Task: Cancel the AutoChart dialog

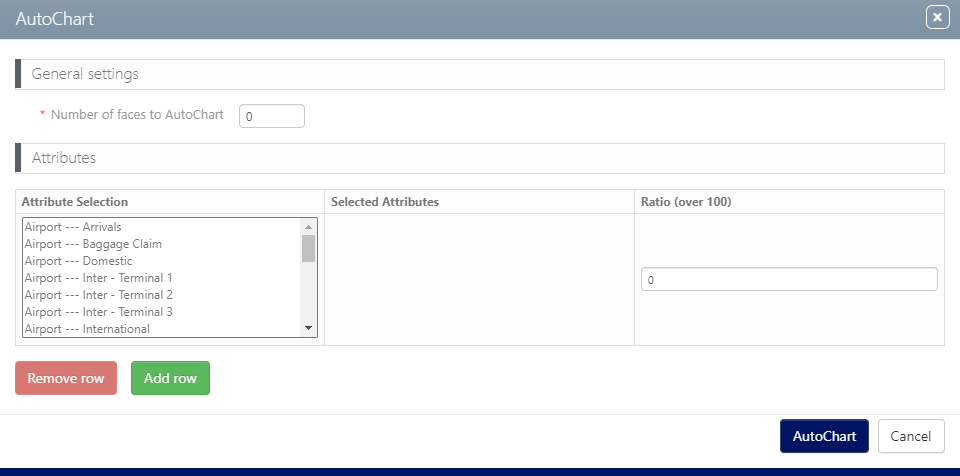Action: (910, 436)
